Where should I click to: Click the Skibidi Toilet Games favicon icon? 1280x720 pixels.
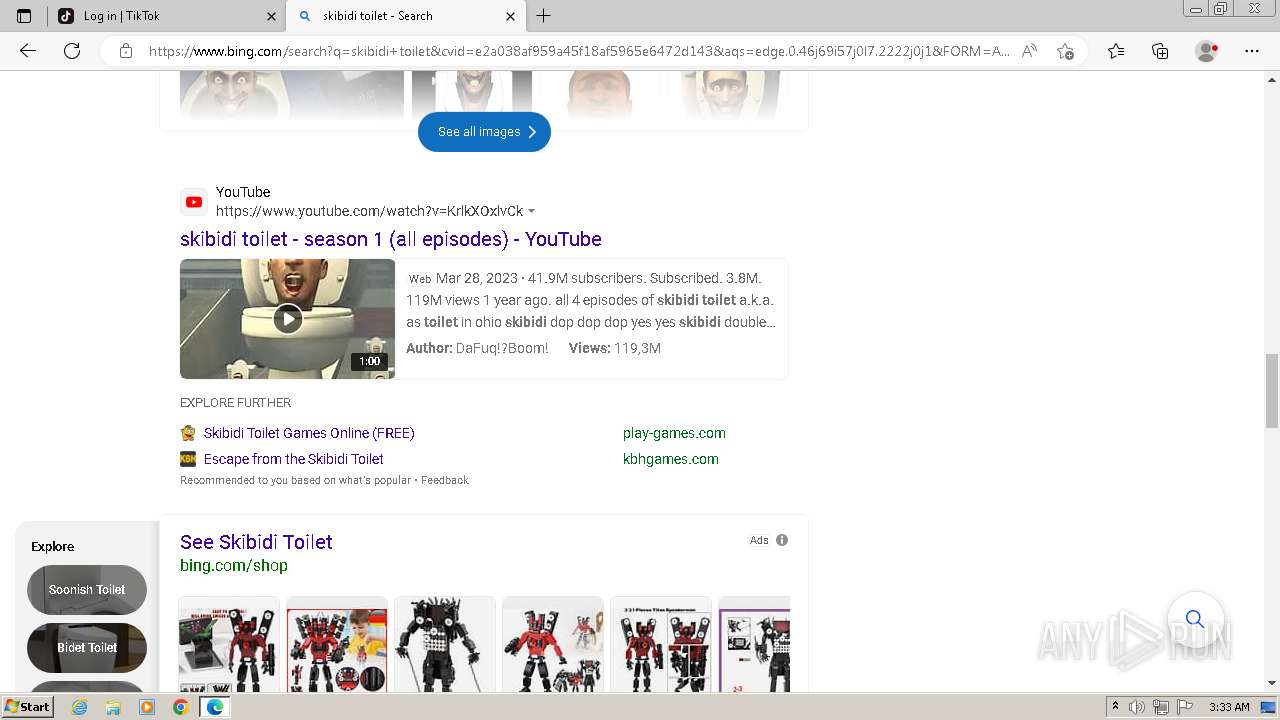(x=188, y=433)
